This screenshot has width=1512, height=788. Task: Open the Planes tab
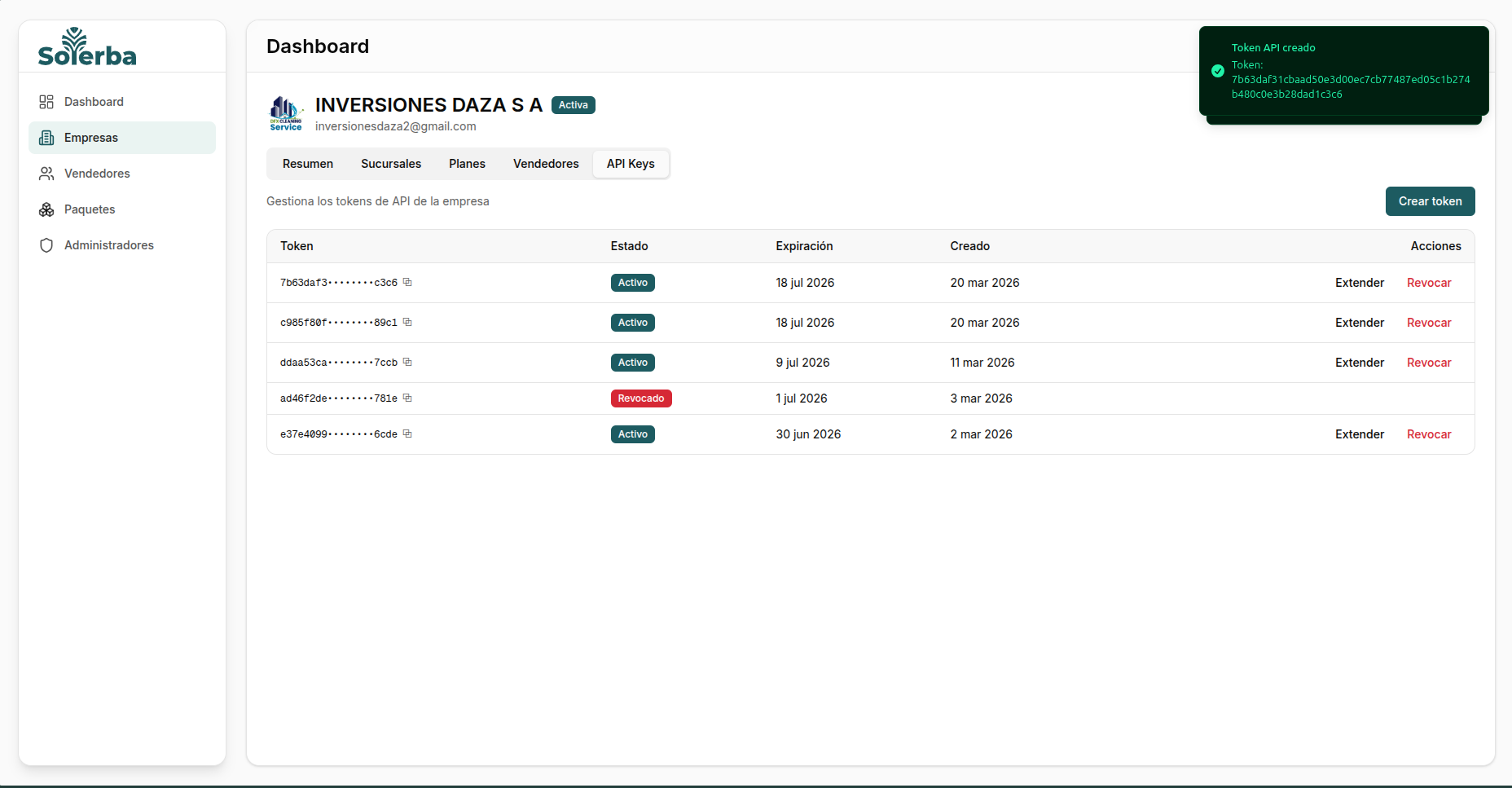click(467, 164)
